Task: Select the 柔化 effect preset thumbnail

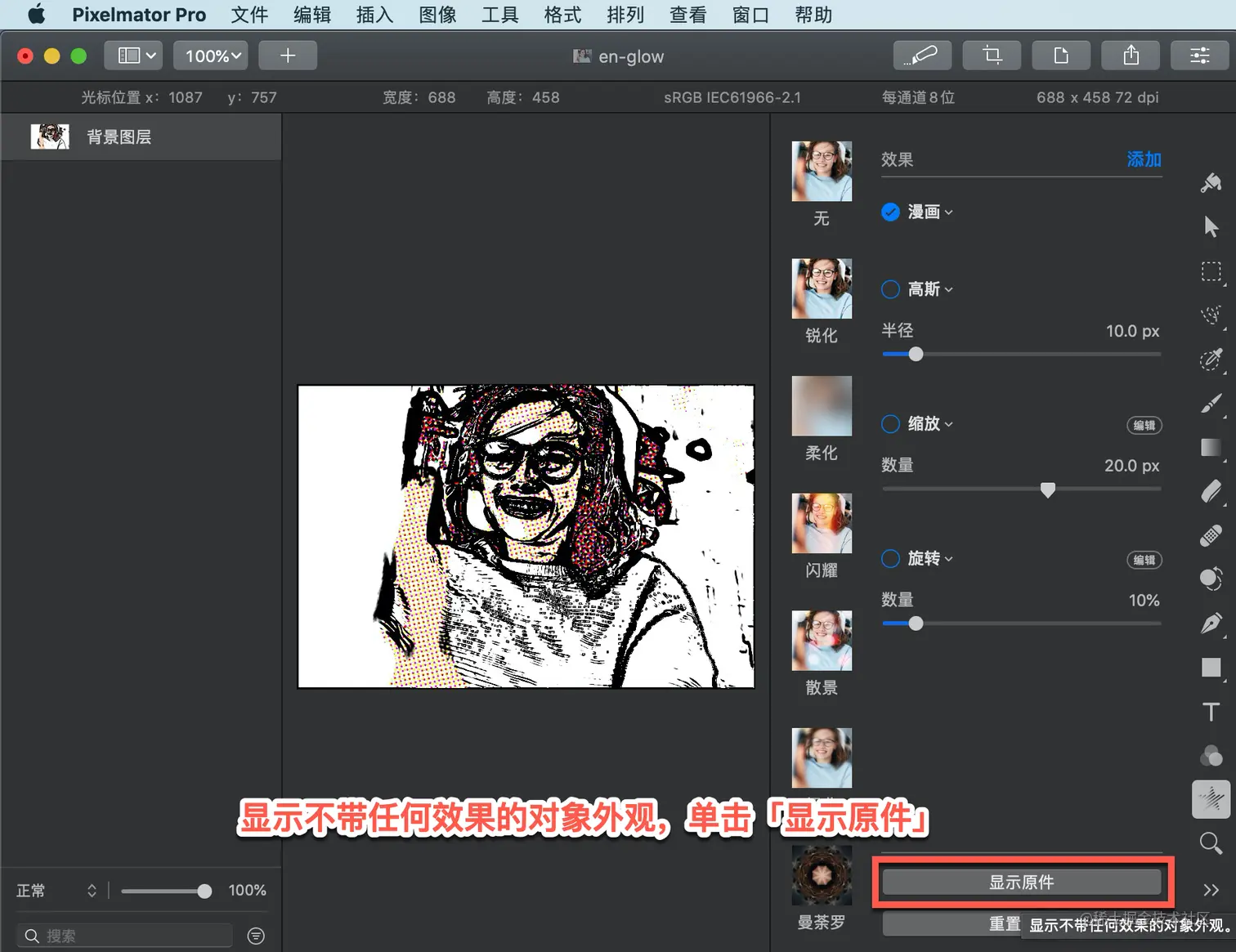Action: pyautogui.click(x=822, y=406)
